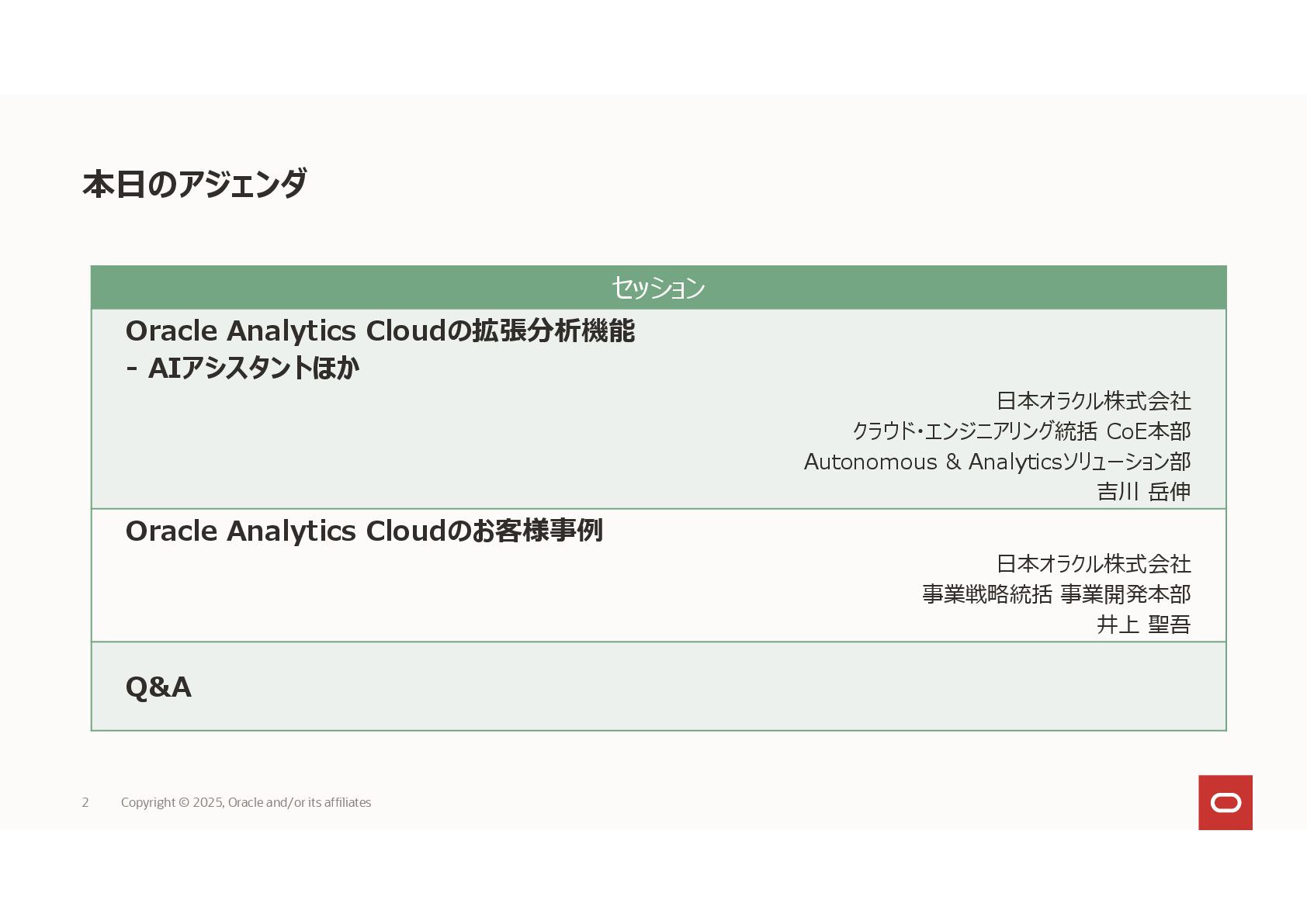Select the slide title 本日のアジェンダ
Viewport: 1307px width, 924px height.
195,185
